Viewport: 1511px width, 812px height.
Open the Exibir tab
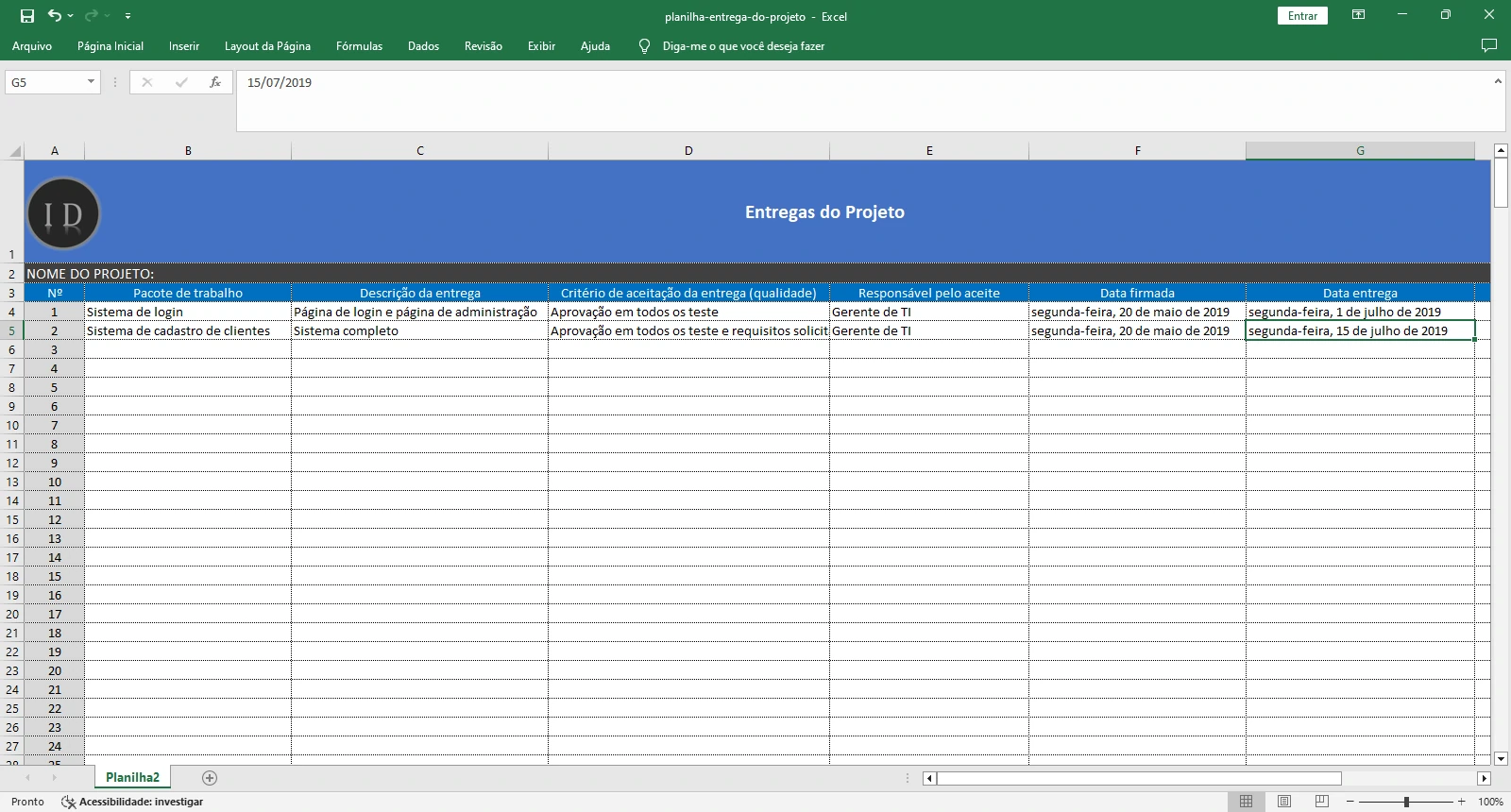[541, 45]
